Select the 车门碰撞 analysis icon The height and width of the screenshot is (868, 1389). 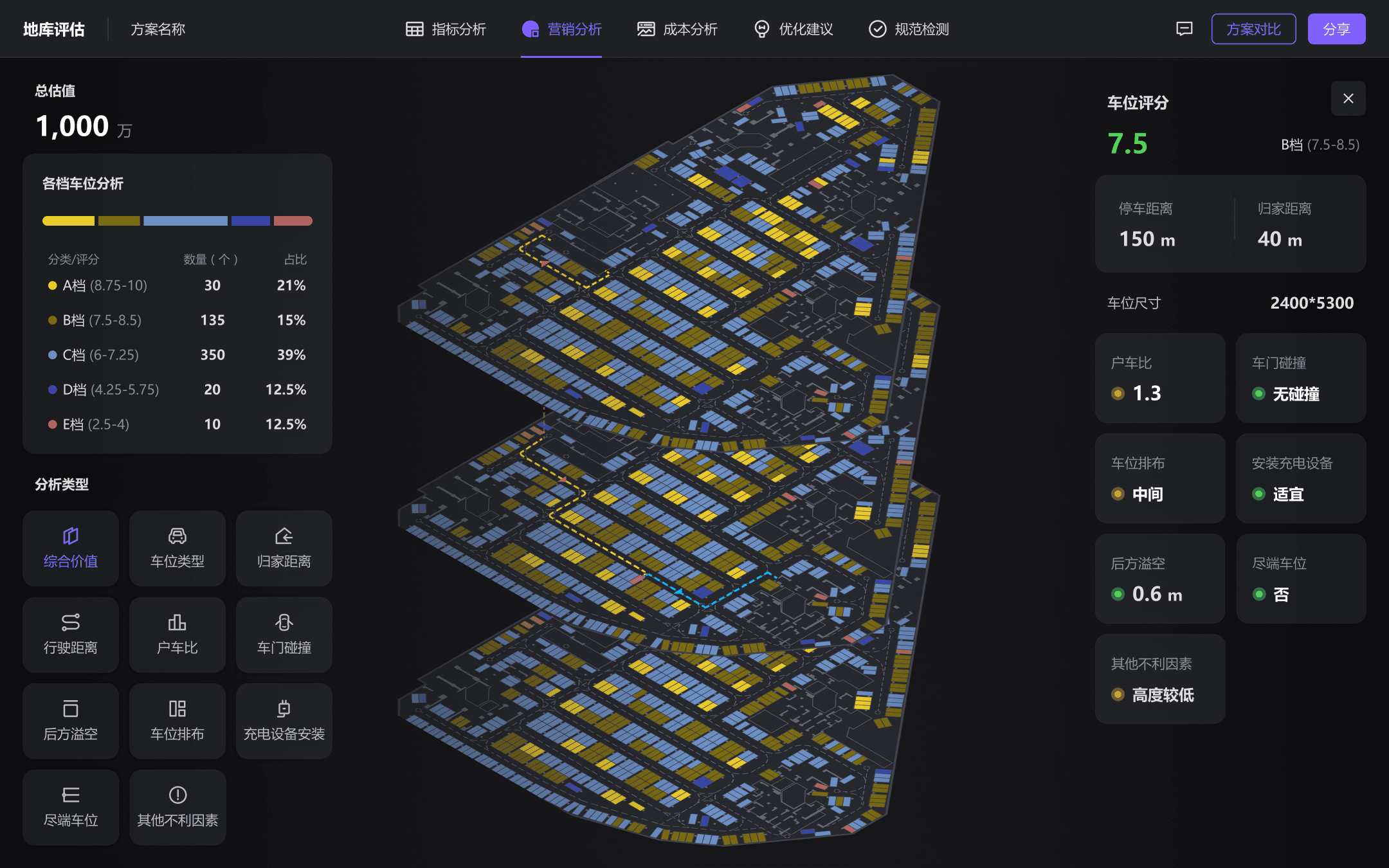point(284,622)
